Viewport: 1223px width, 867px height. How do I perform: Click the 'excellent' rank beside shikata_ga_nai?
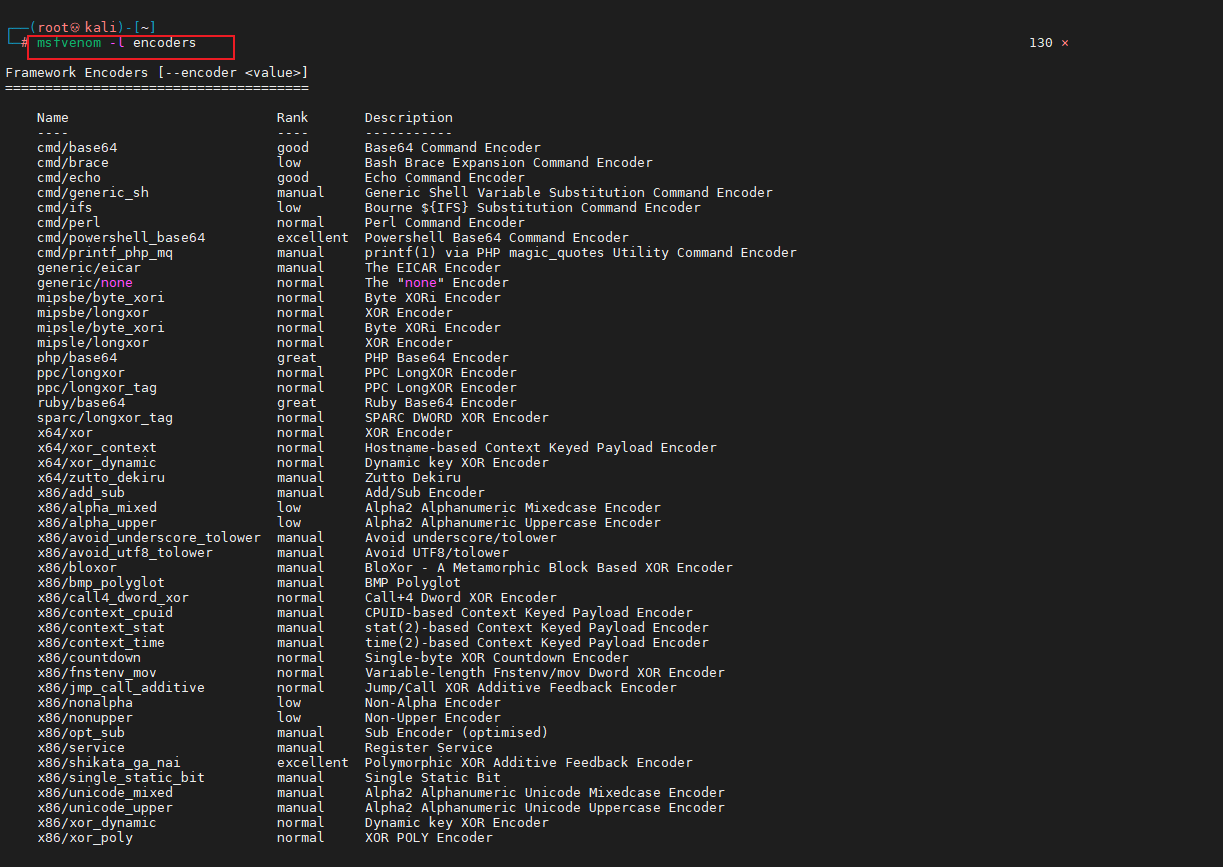click(x=313, y=763)
